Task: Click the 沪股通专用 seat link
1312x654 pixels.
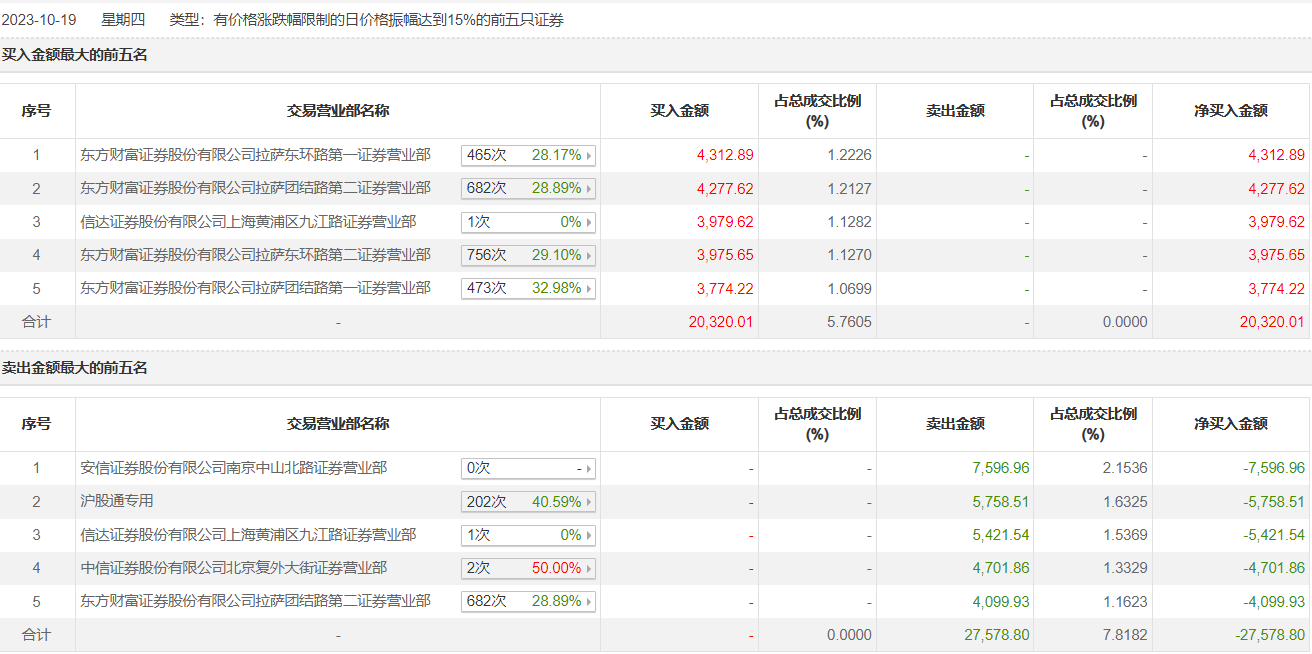Action: point(117,501)
